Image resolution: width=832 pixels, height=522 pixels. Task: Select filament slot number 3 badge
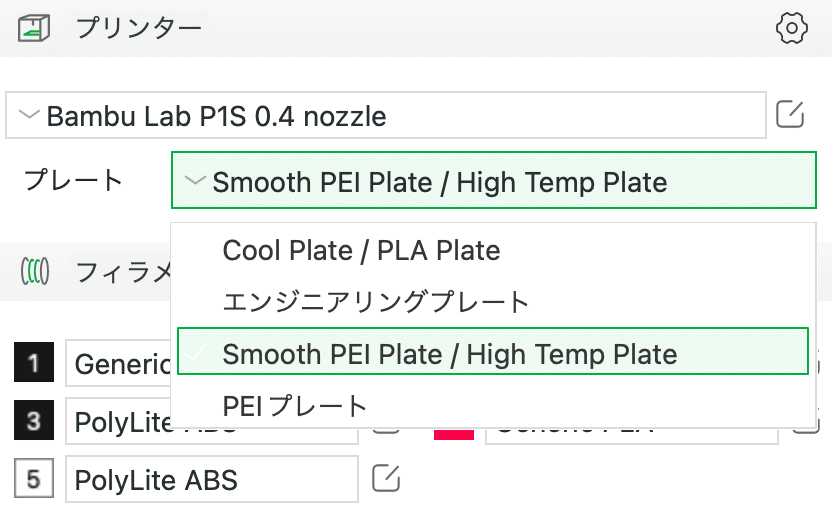(x=34, y=420)
